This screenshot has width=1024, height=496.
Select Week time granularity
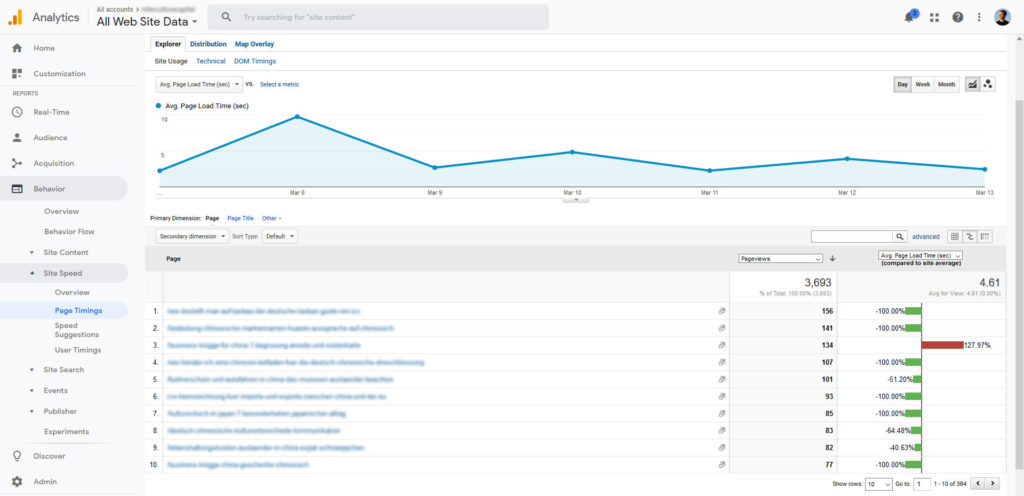coord(923,84)
